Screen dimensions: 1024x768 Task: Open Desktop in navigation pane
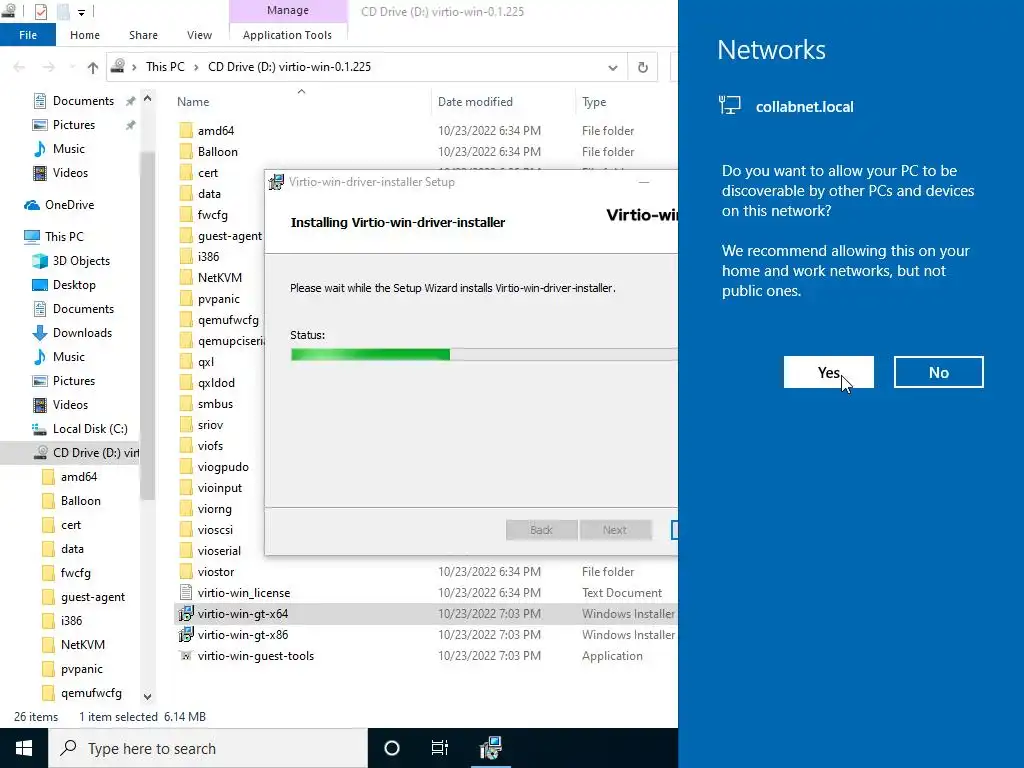[x=74, y=285]
